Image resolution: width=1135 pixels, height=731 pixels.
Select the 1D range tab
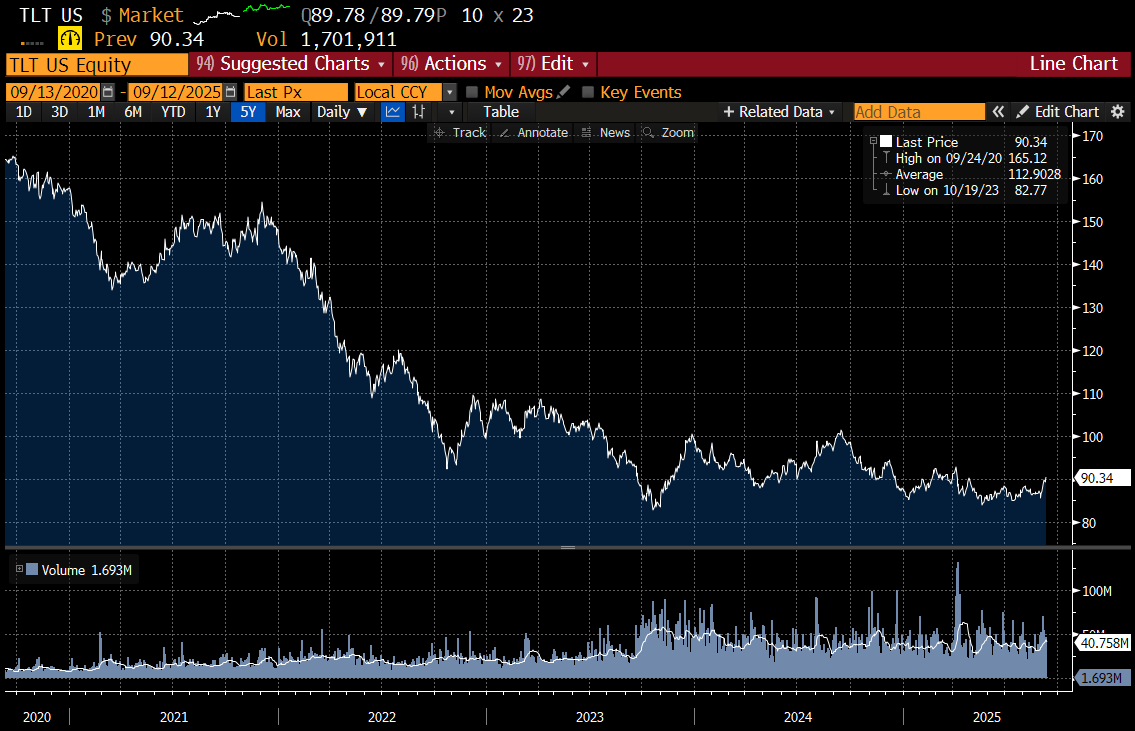24,112
